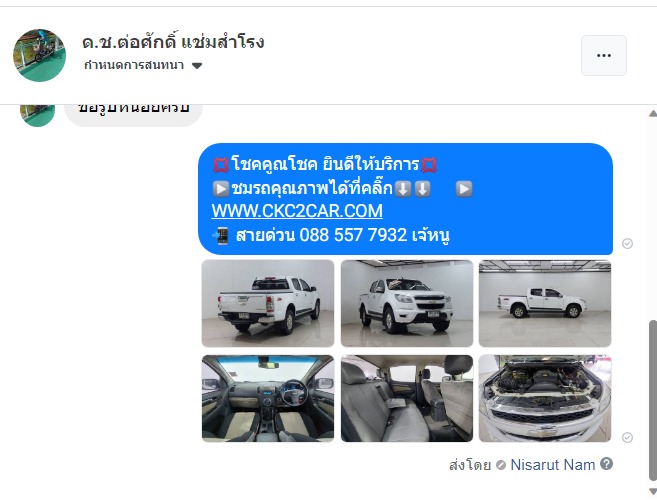Click the chat scrollbar thumb

pos(653,400)
